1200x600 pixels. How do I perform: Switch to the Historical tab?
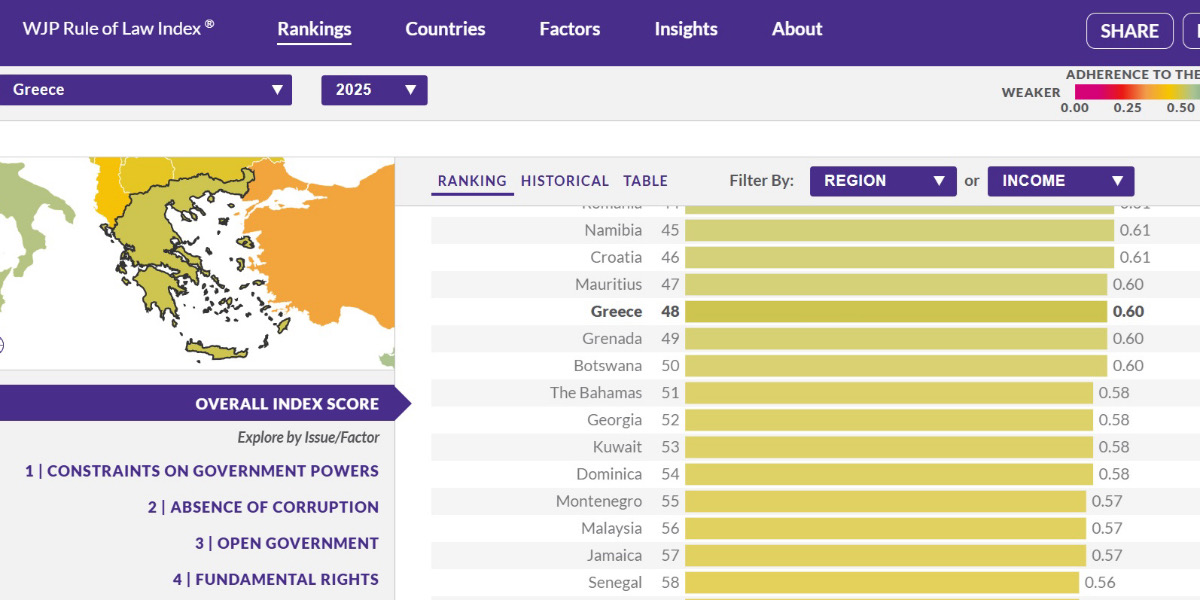click(x=564, y=181)
